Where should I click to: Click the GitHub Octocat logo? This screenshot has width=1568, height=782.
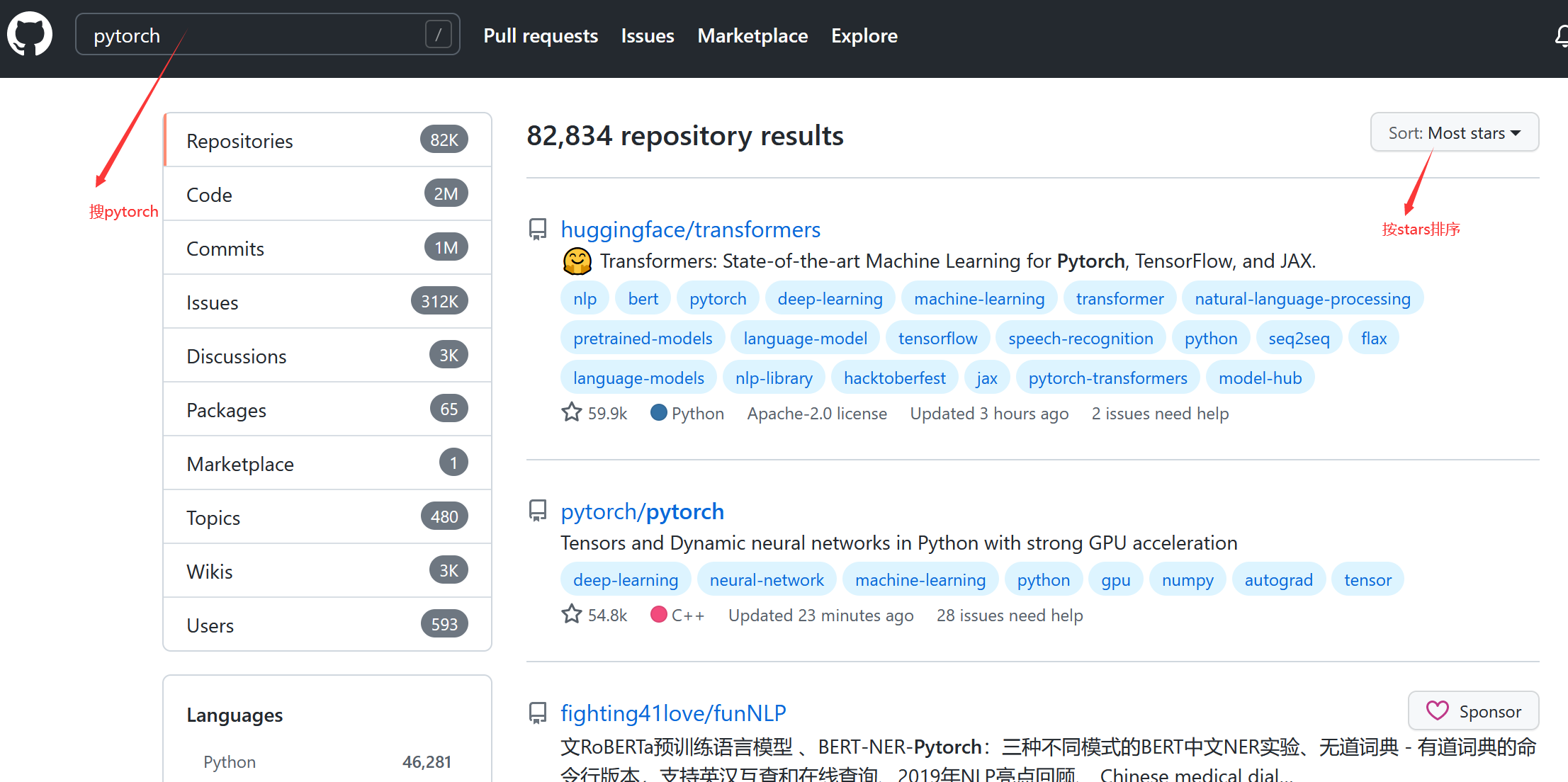click(x=30, y=33)
